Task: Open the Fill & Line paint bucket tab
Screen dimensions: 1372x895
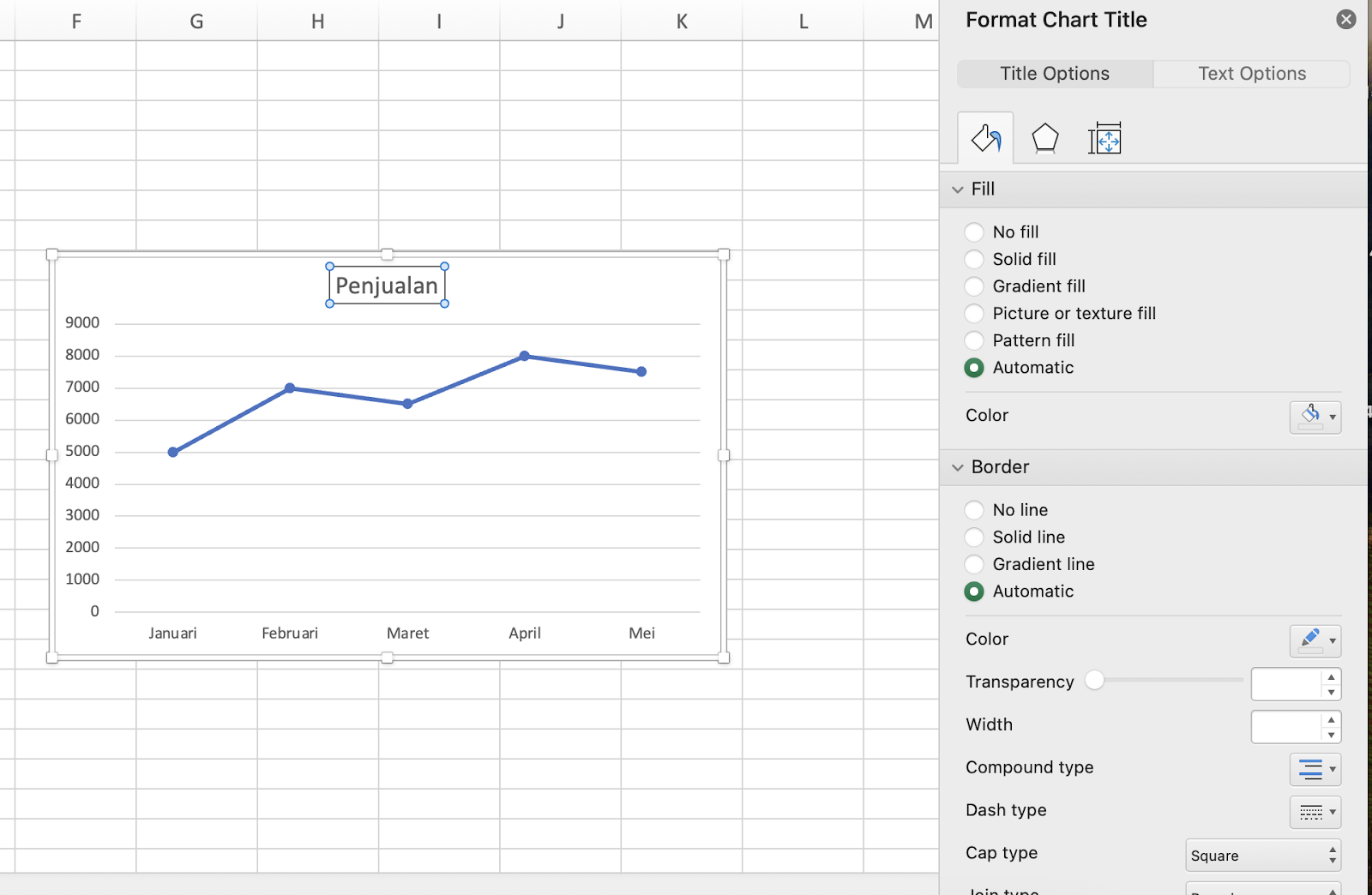Action: 985,138
